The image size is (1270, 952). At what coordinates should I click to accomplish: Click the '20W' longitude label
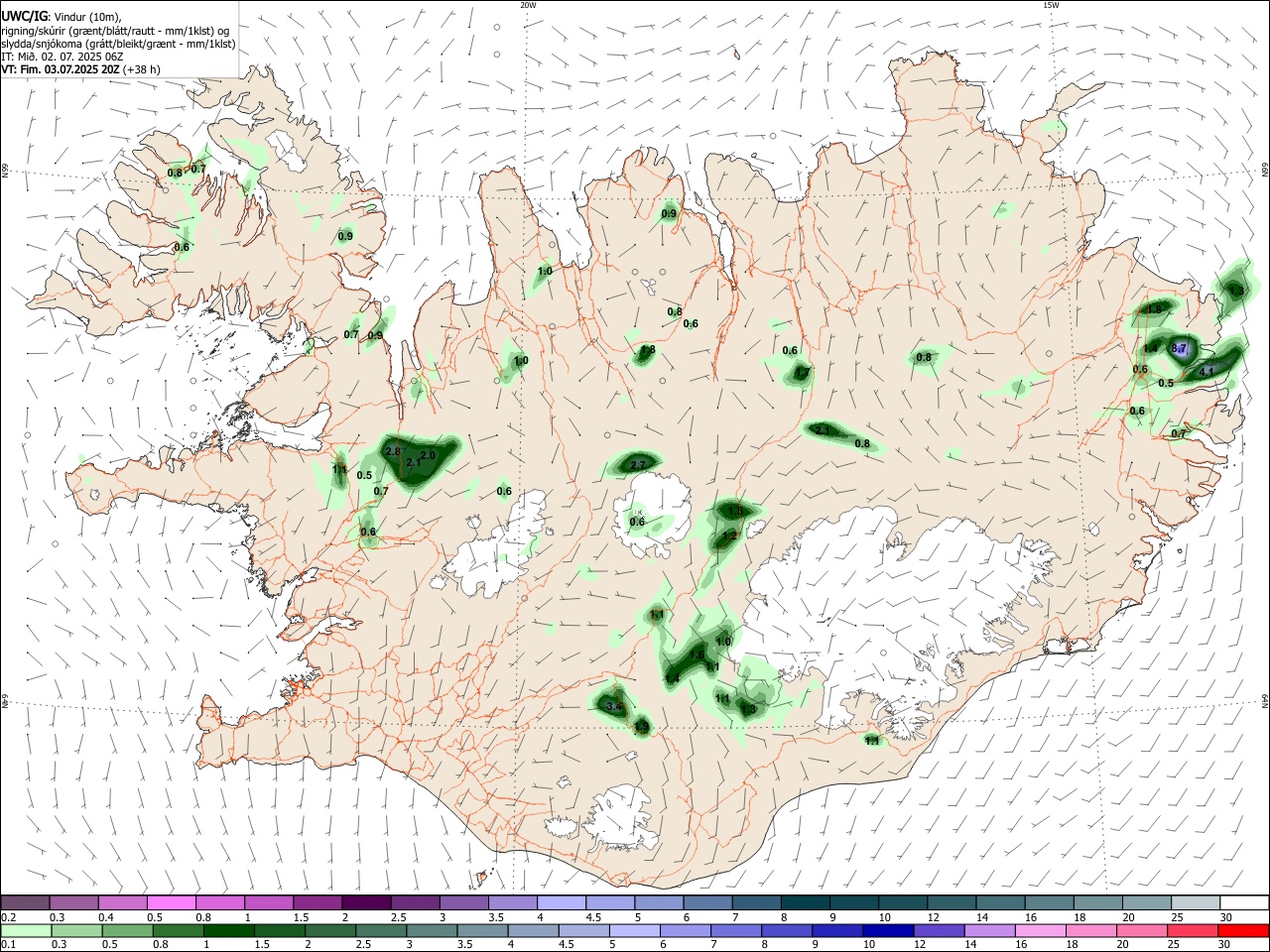tap(528, 5)
